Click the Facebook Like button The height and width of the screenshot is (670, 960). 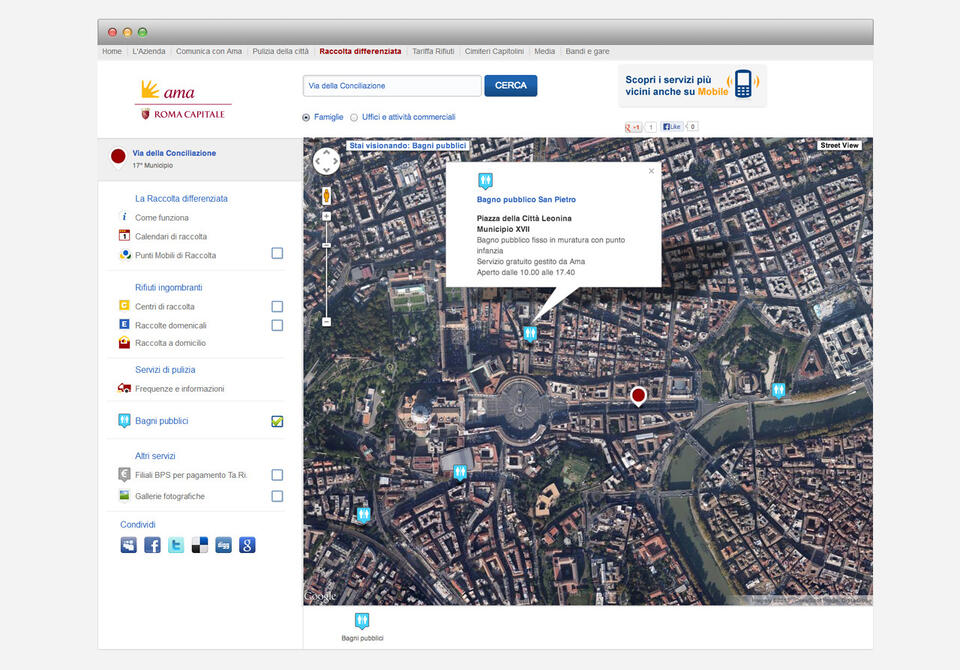coord(672,127)
